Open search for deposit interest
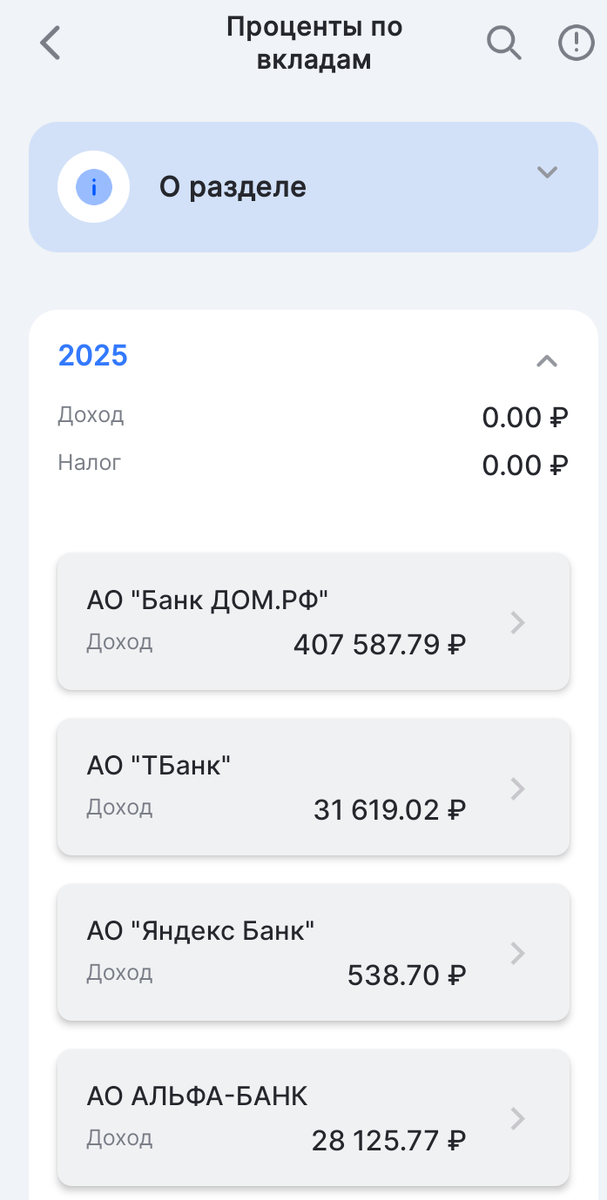Image resolution: width=607 pixels, height=1200 pixels. (x=503, y=43)
